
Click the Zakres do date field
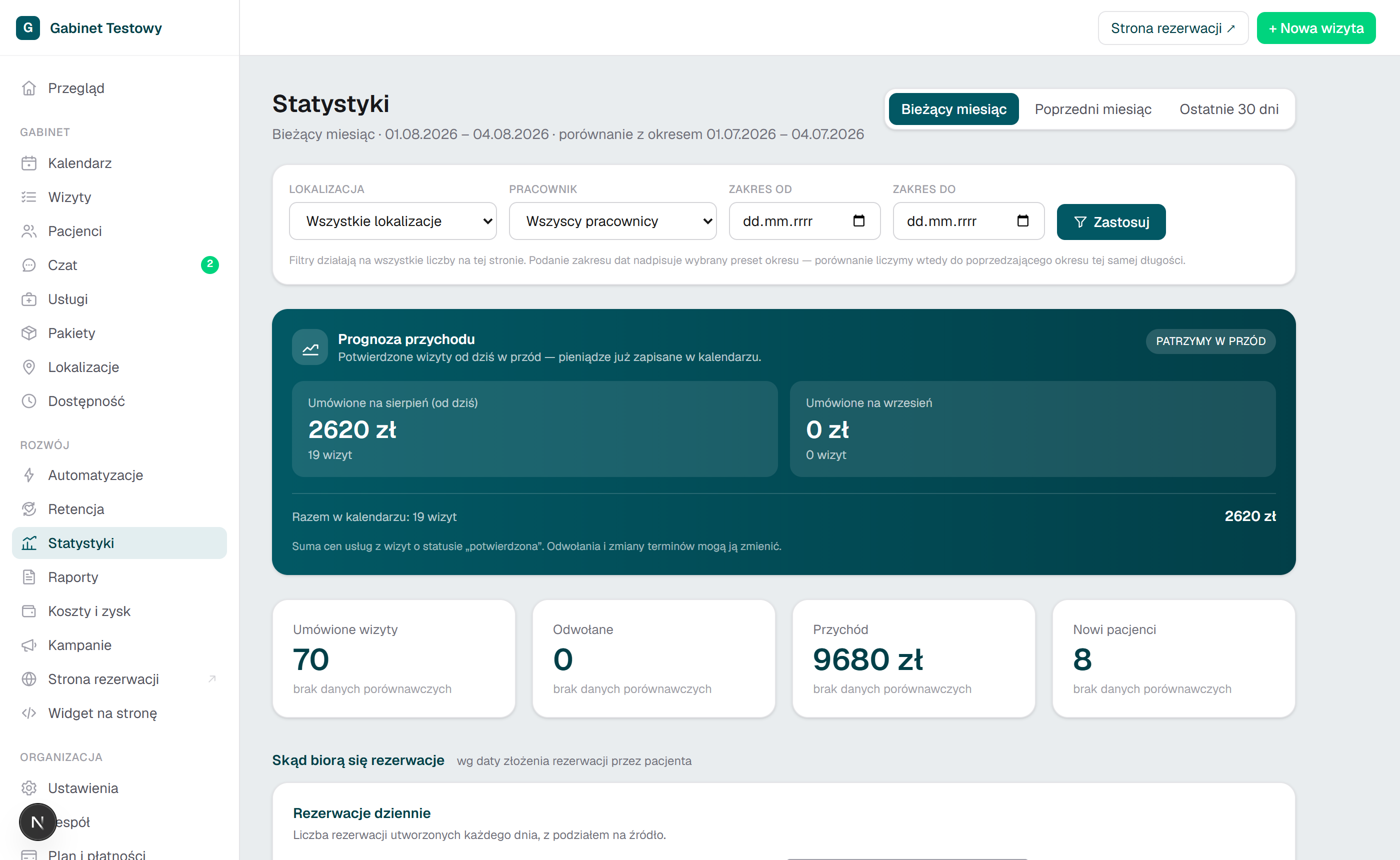pos(968,221)
